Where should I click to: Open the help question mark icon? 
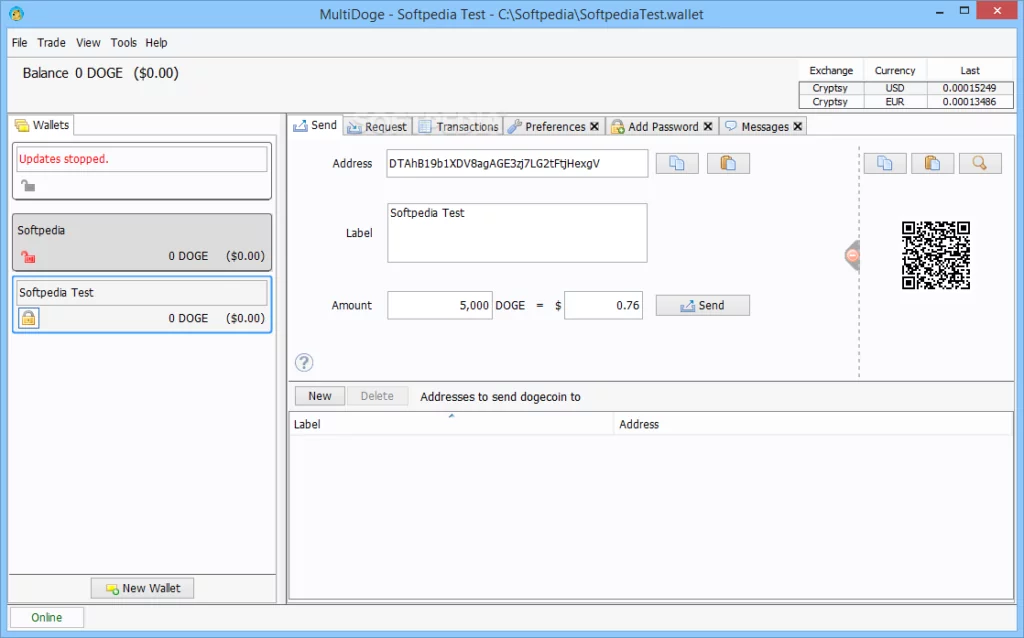(304, 362)
